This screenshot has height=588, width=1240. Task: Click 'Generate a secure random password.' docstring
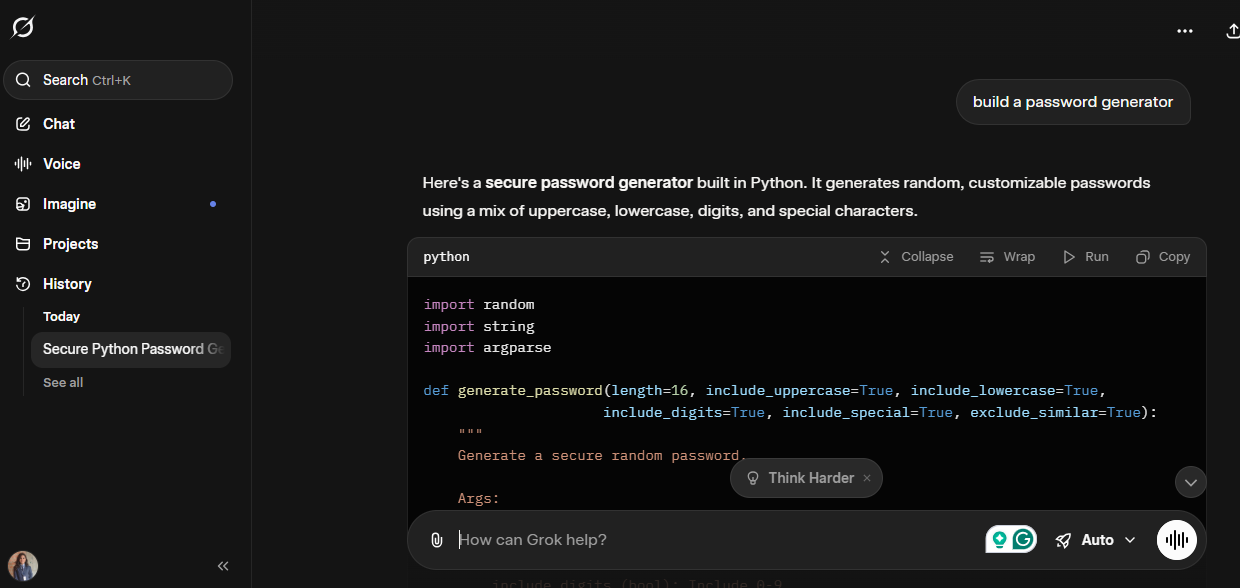(602, 456)
